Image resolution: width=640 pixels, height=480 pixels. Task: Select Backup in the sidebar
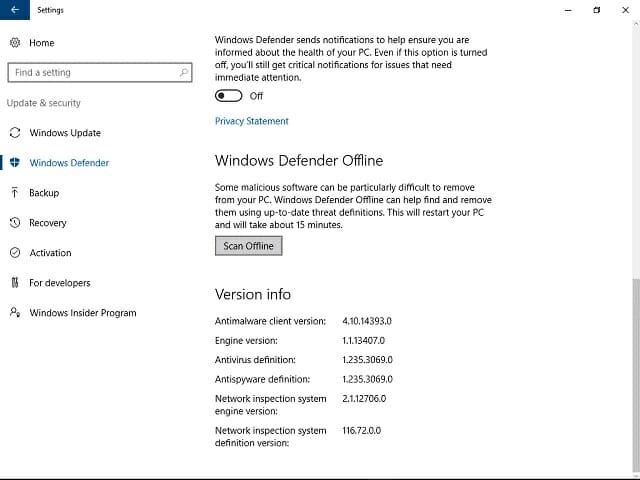(x=44, y=193)
